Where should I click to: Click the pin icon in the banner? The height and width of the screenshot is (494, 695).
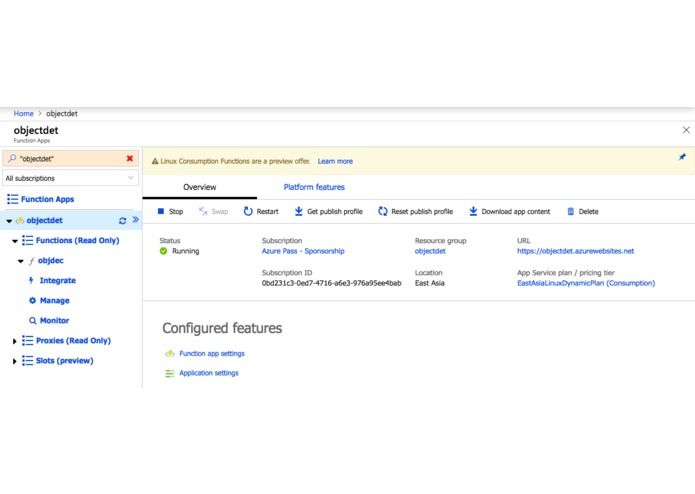point(682,157)
